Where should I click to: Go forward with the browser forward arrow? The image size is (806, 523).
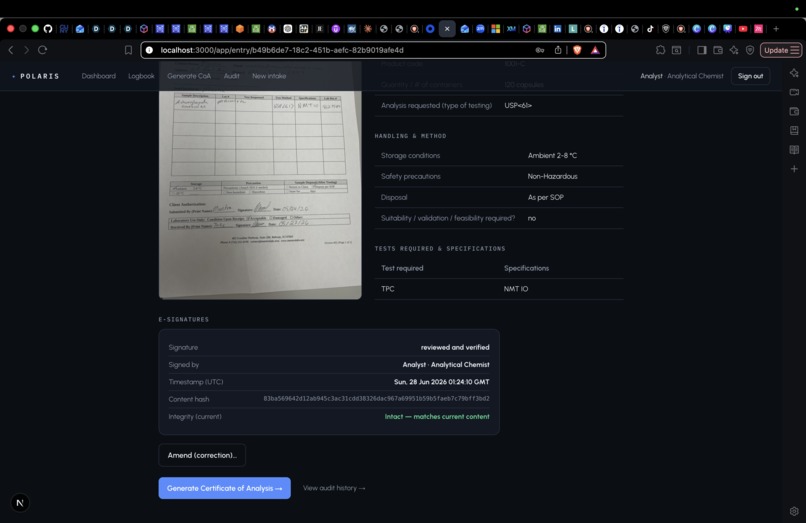coord(26,50)
